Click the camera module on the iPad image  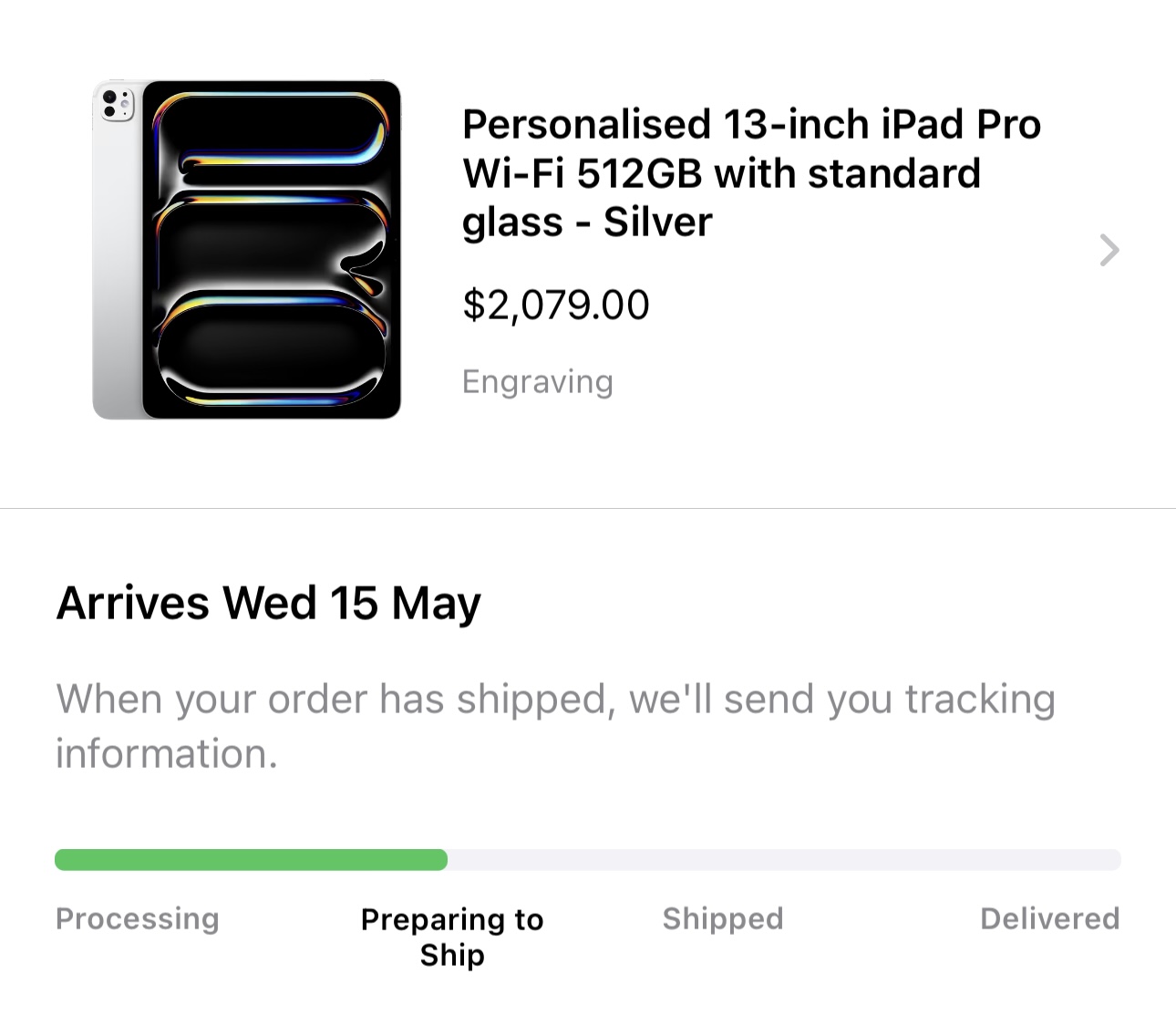117,104
